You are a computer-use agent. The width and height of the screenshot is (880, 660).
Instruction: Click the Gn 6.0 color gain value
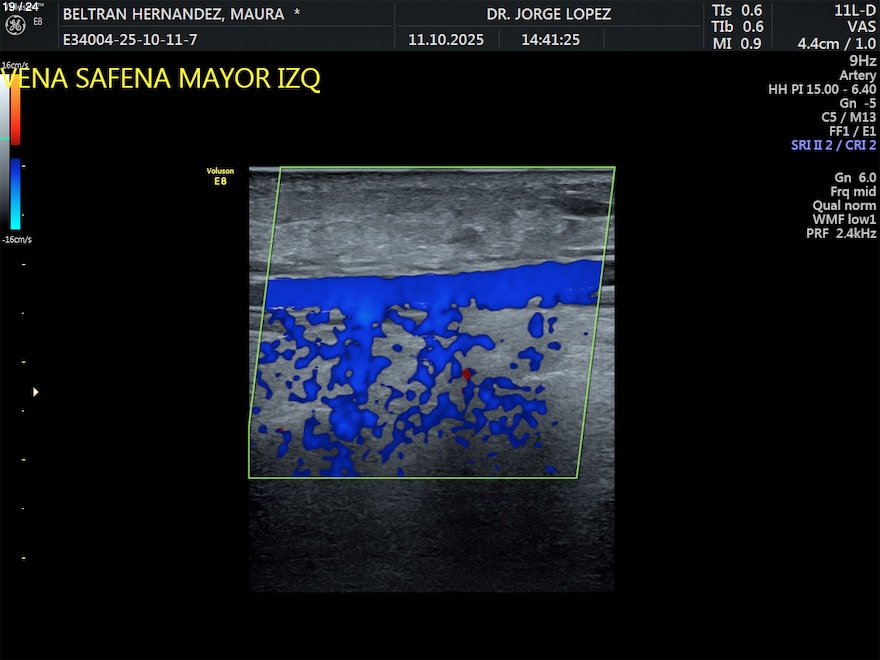click(855, 177)
